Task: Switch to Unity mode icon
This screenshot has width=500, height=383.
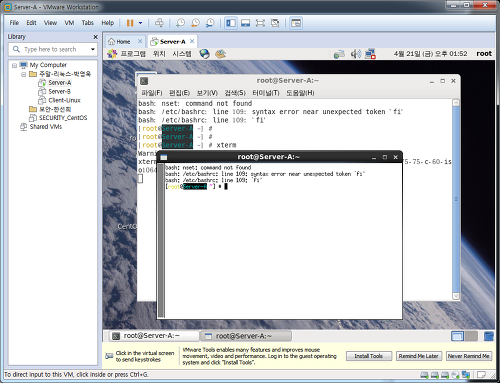Action: (x=275, y=23)
